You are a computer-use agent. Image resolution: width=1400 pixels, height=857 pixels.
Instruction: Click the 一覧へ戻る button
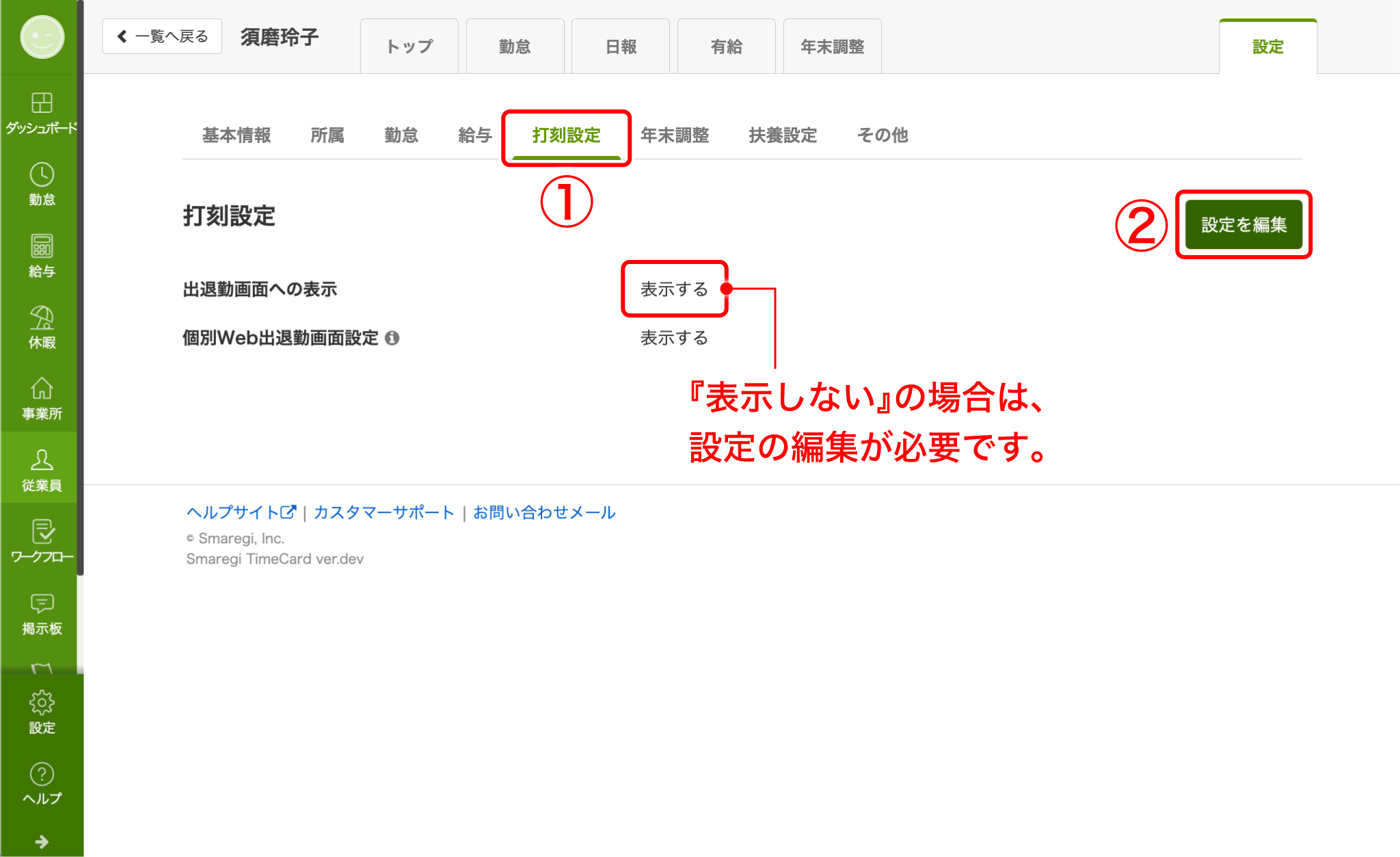tap(161, 36)
